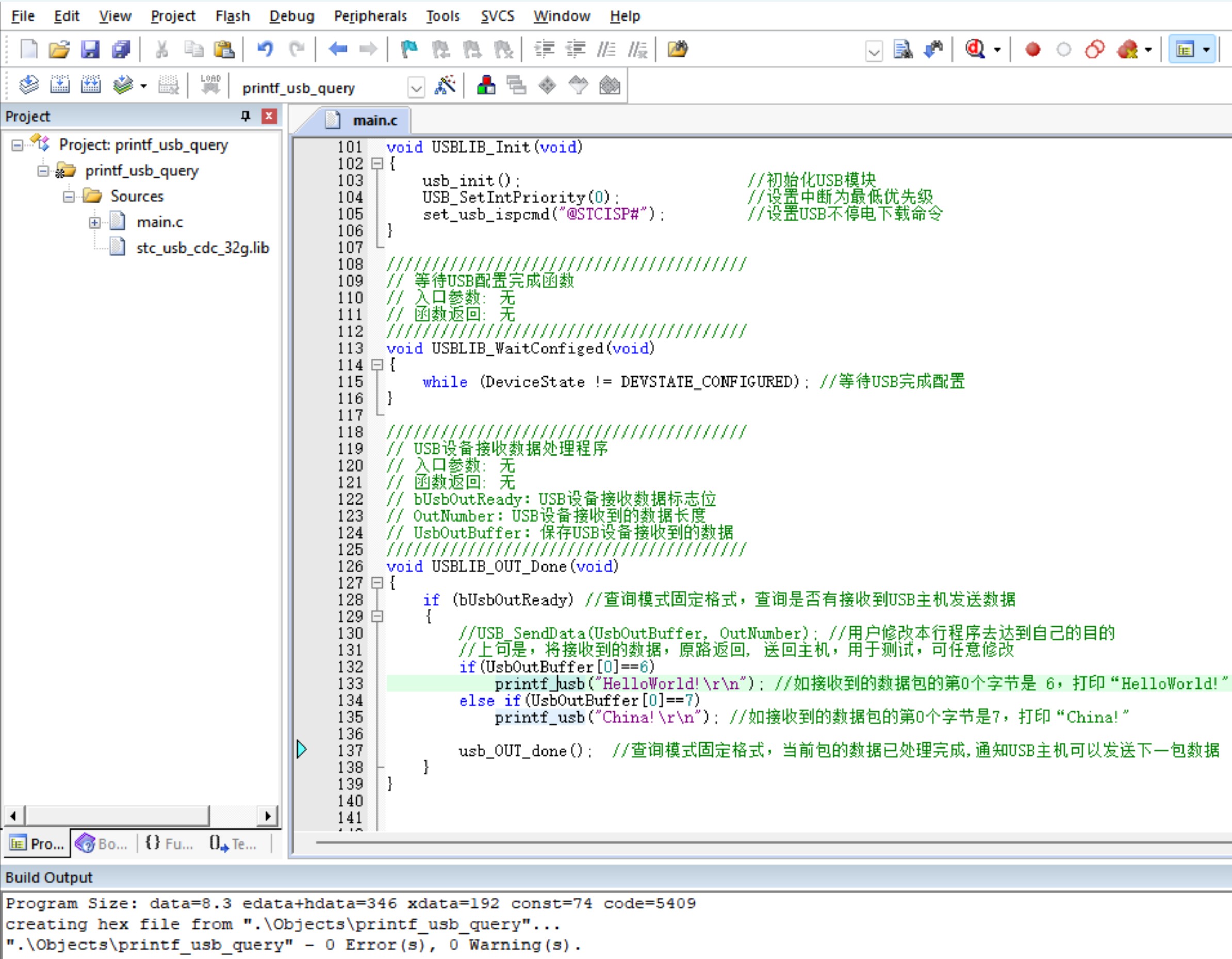This screenshot has height=959, width=1232.
Task: Click the Paste clipboard icon
Action: (x=224, y=50)
